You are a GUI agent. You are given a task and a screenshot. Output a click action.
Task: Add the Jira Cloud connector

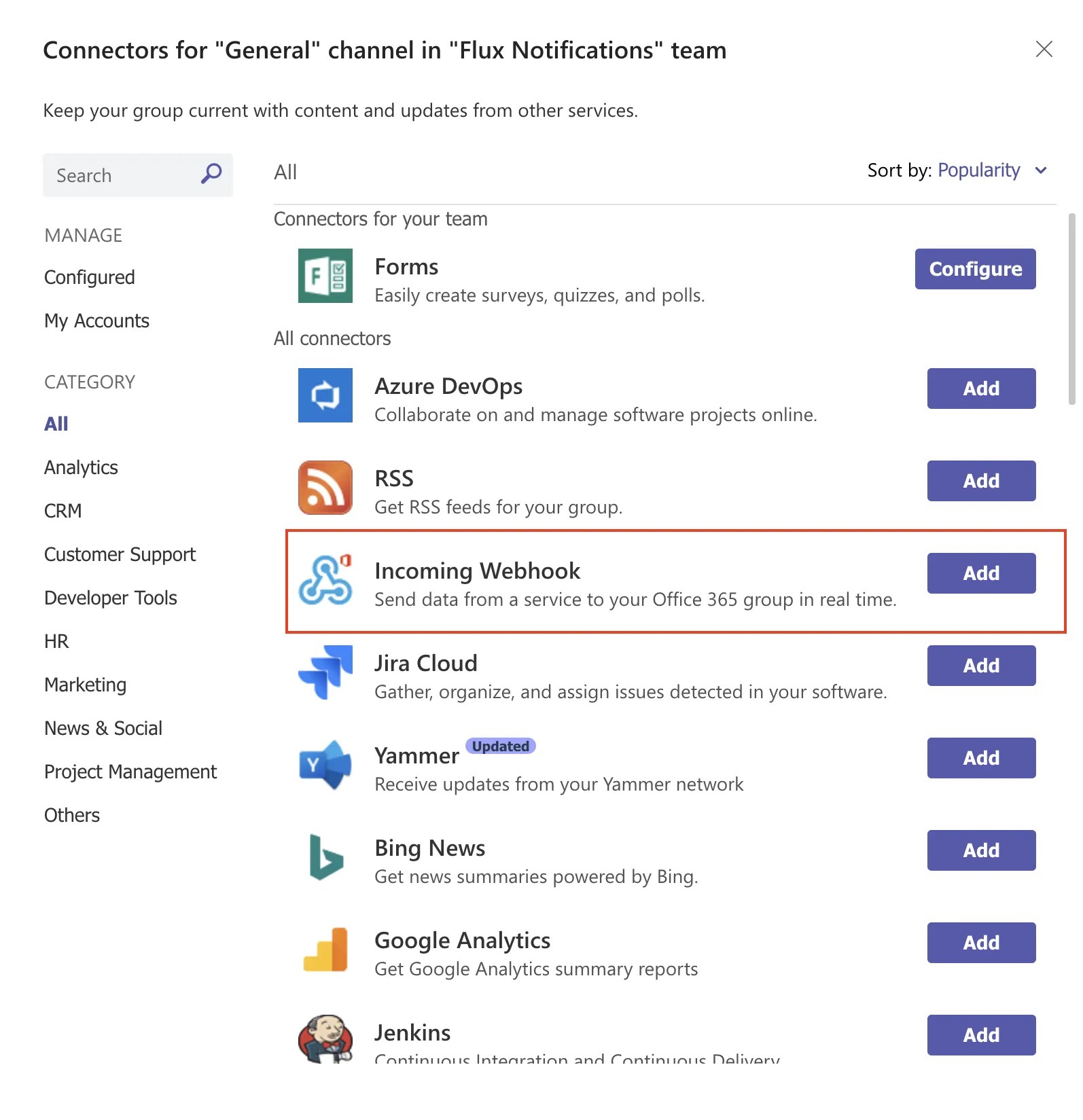[981, 666]
